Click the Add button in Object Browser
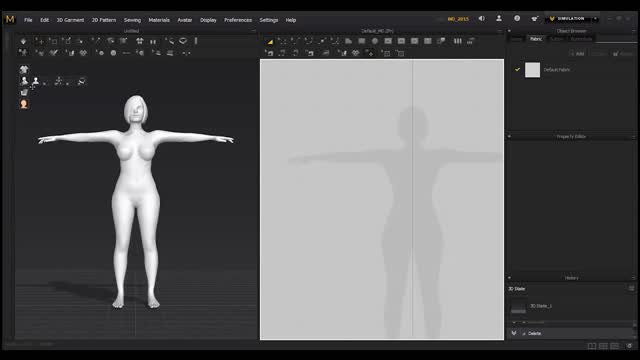This screenshot has height=360, width=640. coord(577,53)
